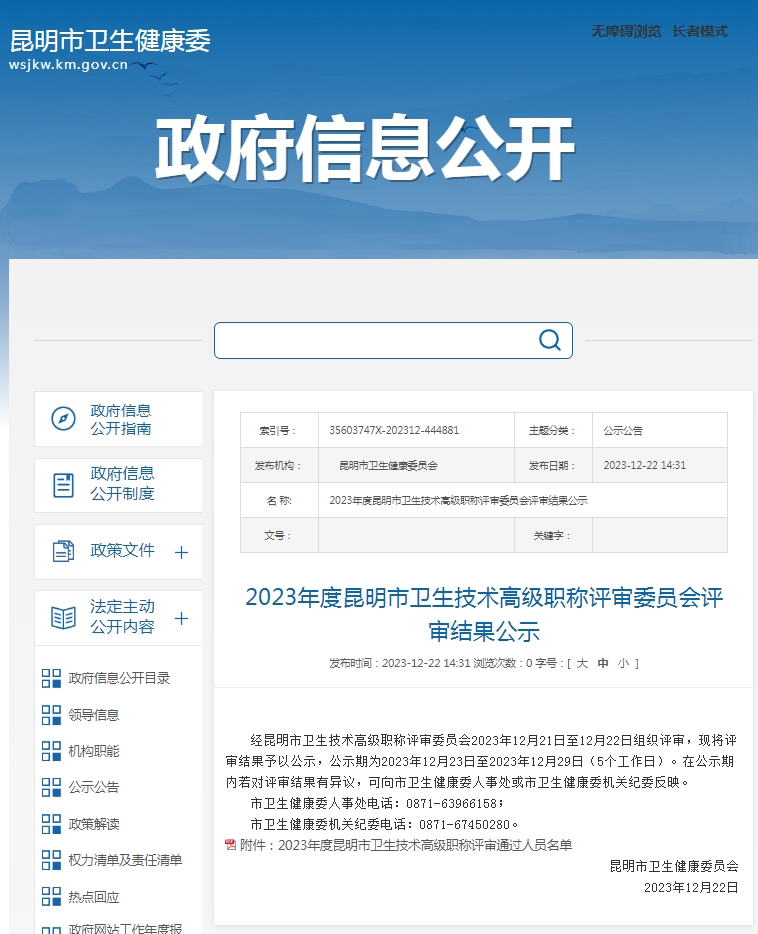Open 领导信息 link

click(x=93, y=715)
